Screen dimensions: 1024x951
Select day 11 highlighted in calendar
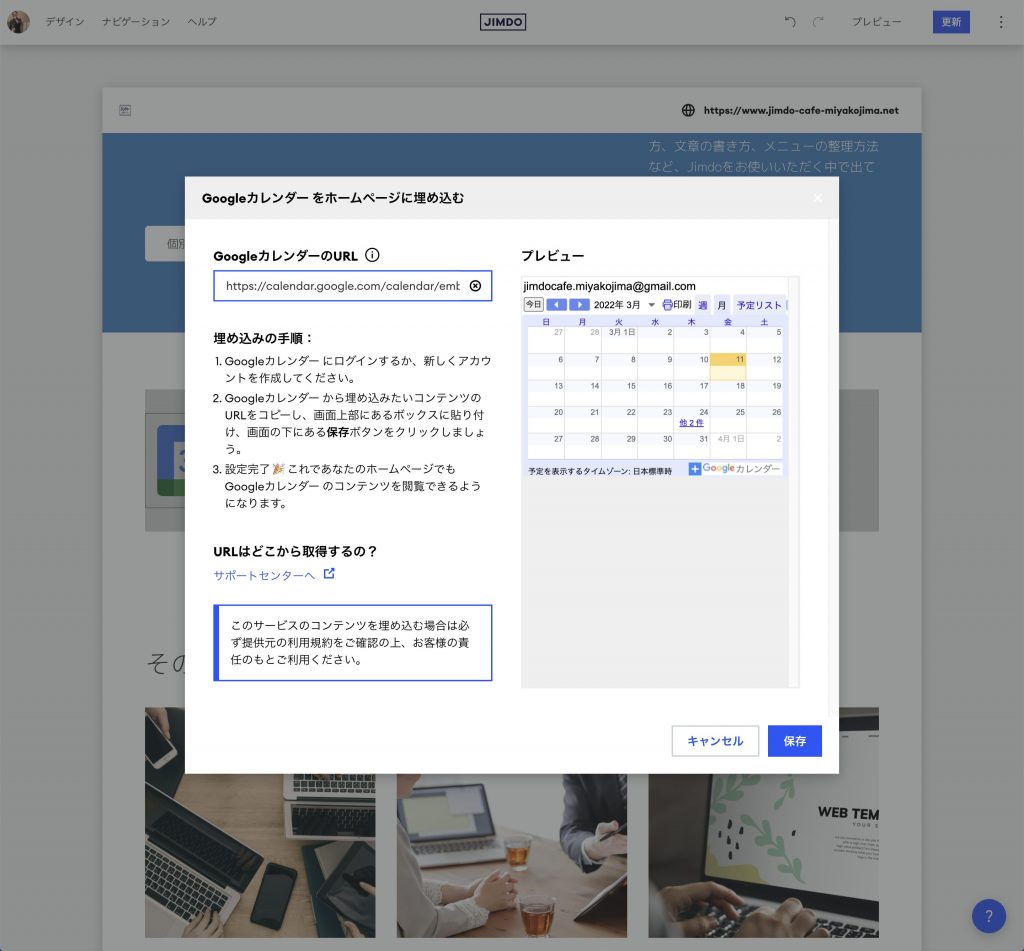click(728, 367)
